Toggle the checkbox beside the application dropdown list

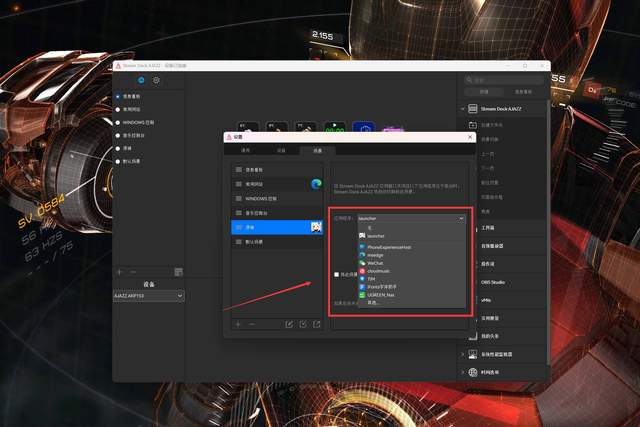336,273
